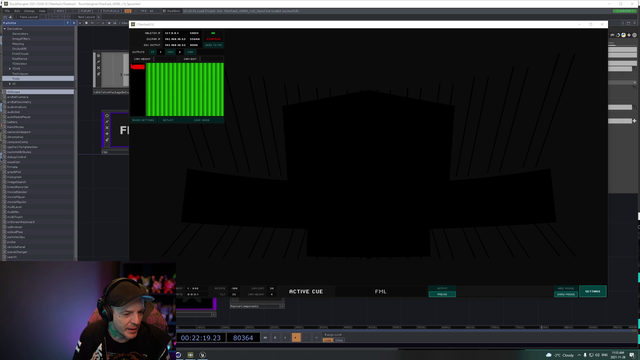Click the SHOW MOUSE button

(x=566, y=294)
